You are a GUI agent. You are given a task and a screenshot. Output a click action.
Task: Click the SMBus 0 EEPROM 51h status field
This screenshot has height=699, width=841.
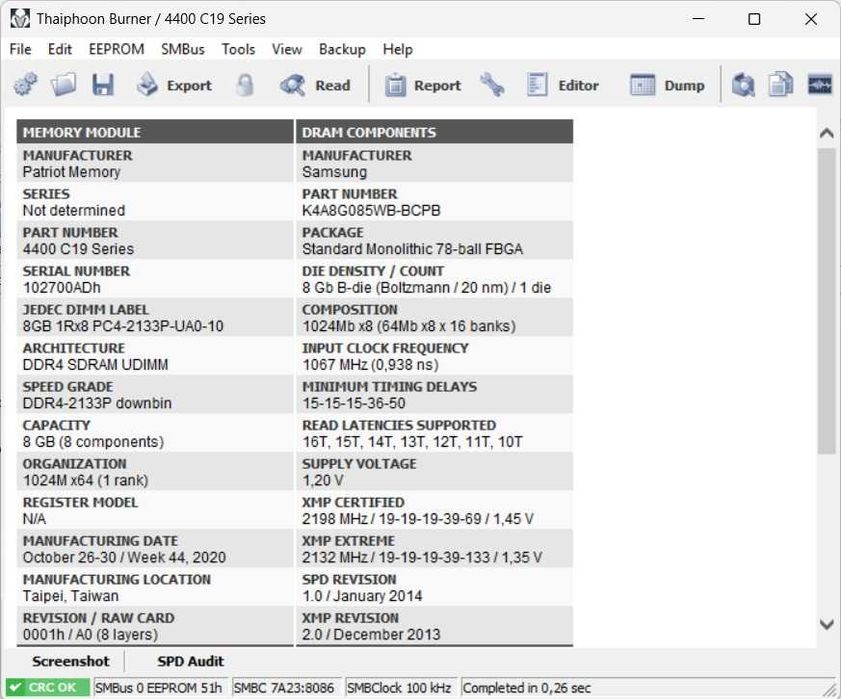(x=160, y=687)
